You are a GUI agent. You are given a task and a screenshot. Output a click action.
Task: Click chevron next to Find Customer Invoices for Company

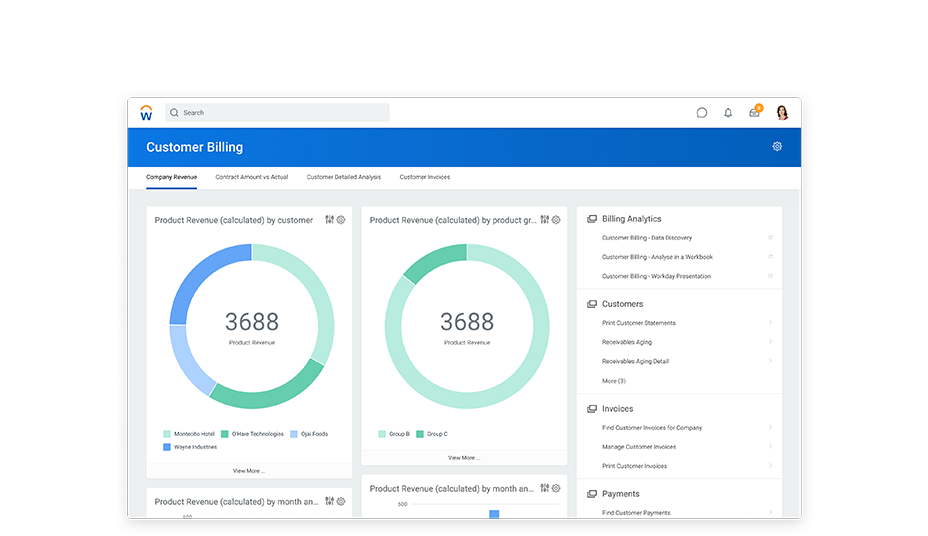click(770, 427)
